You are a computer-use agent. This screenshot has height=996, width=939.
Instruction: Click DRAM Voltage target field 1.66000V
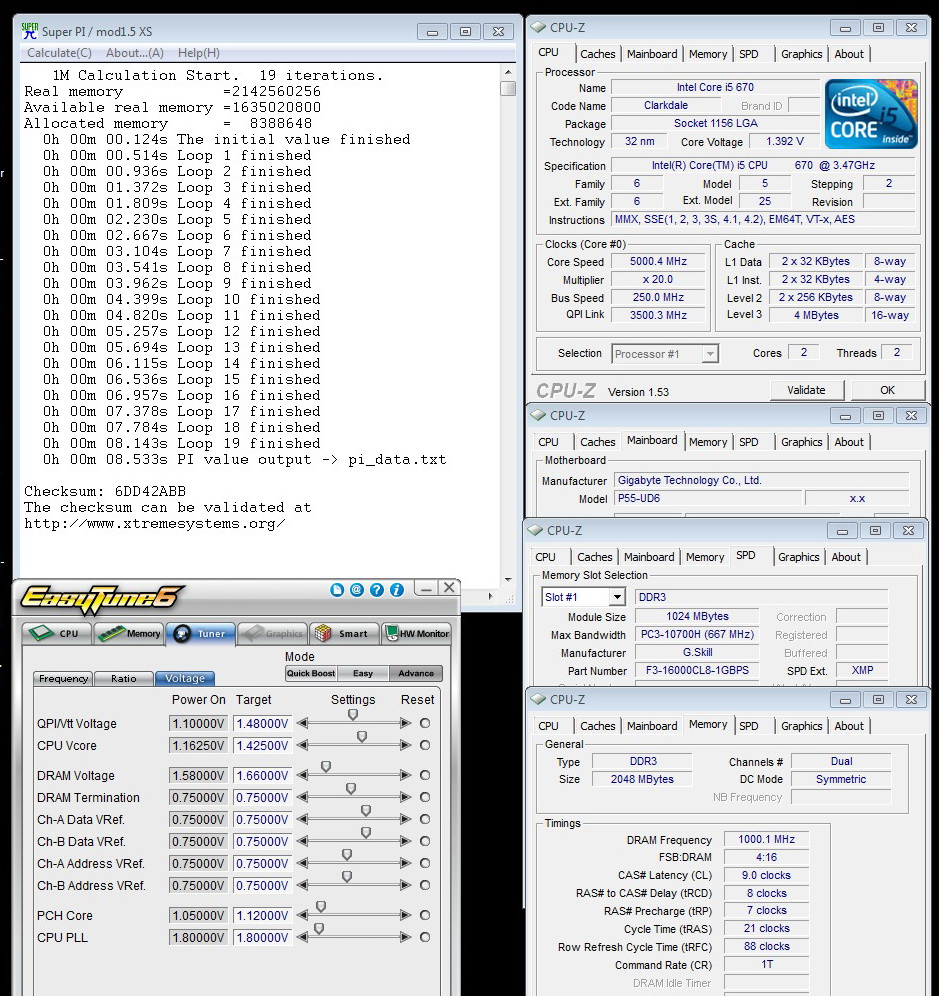pos(262,775)
